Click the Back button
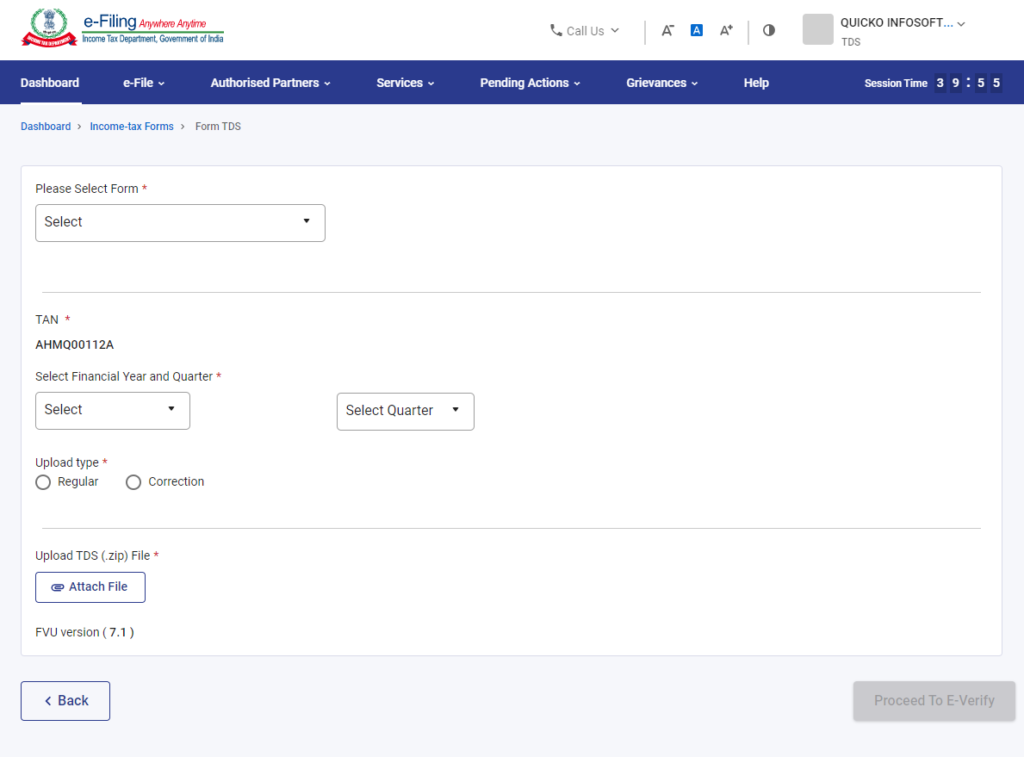1024x757 pixels. pyautogui.click(x=65, y=701)
